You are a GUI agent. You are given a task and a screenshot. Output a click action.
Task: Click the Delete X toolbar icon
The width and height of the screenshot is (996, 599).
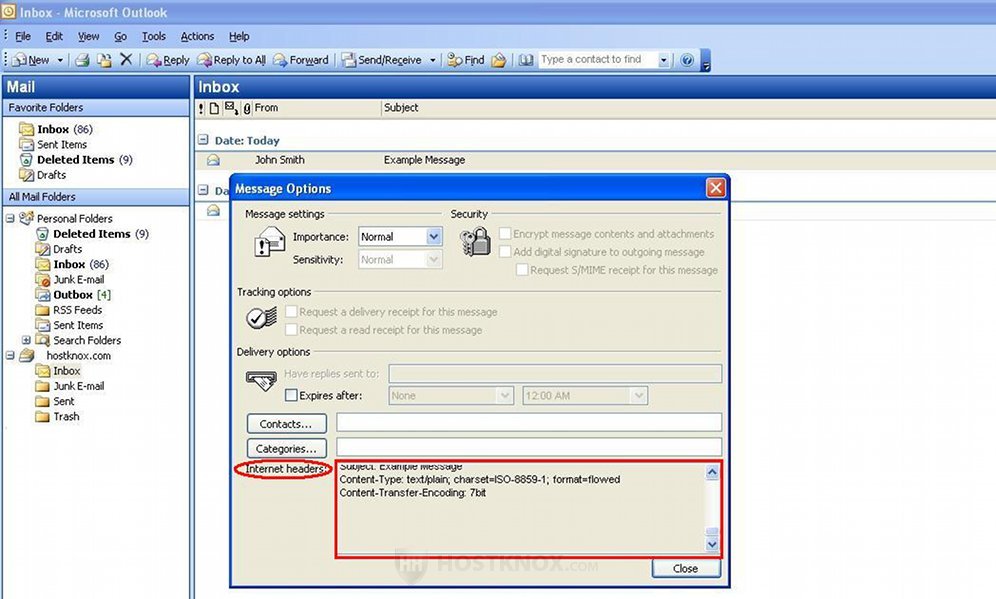[x=126, y=59]
